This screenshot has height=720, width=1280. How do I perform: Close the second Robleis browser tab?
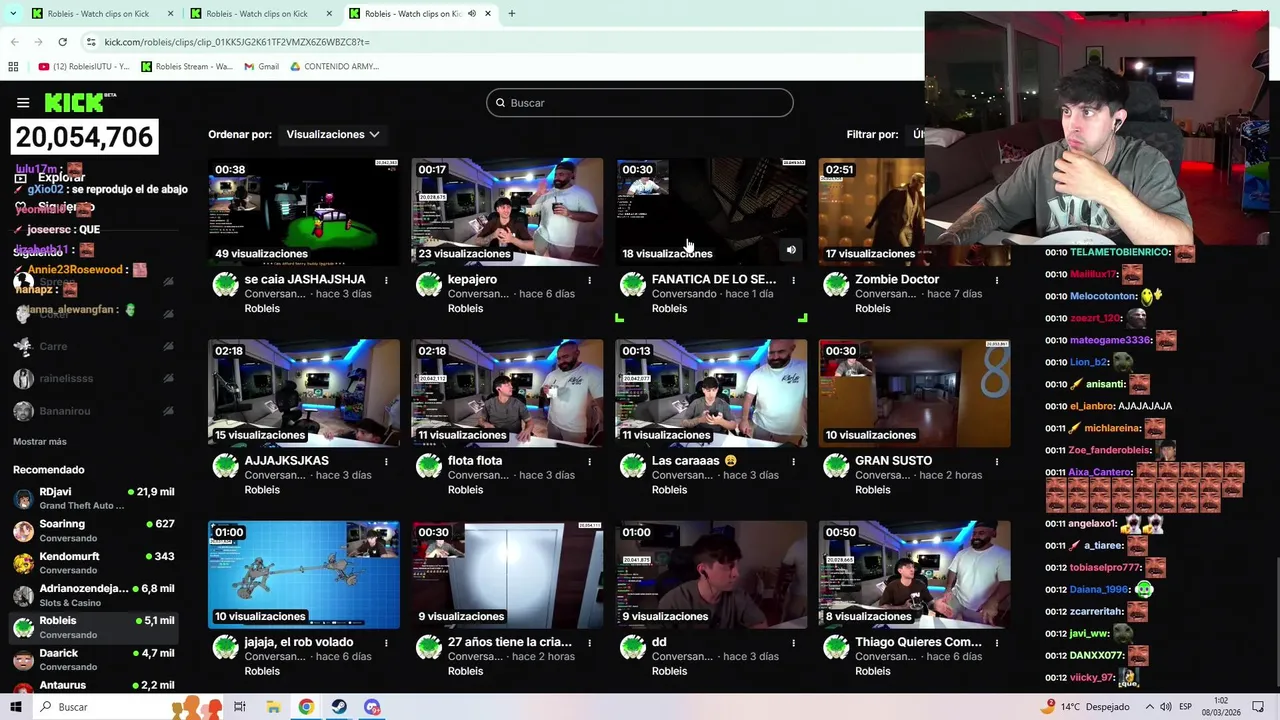[329, 14]
